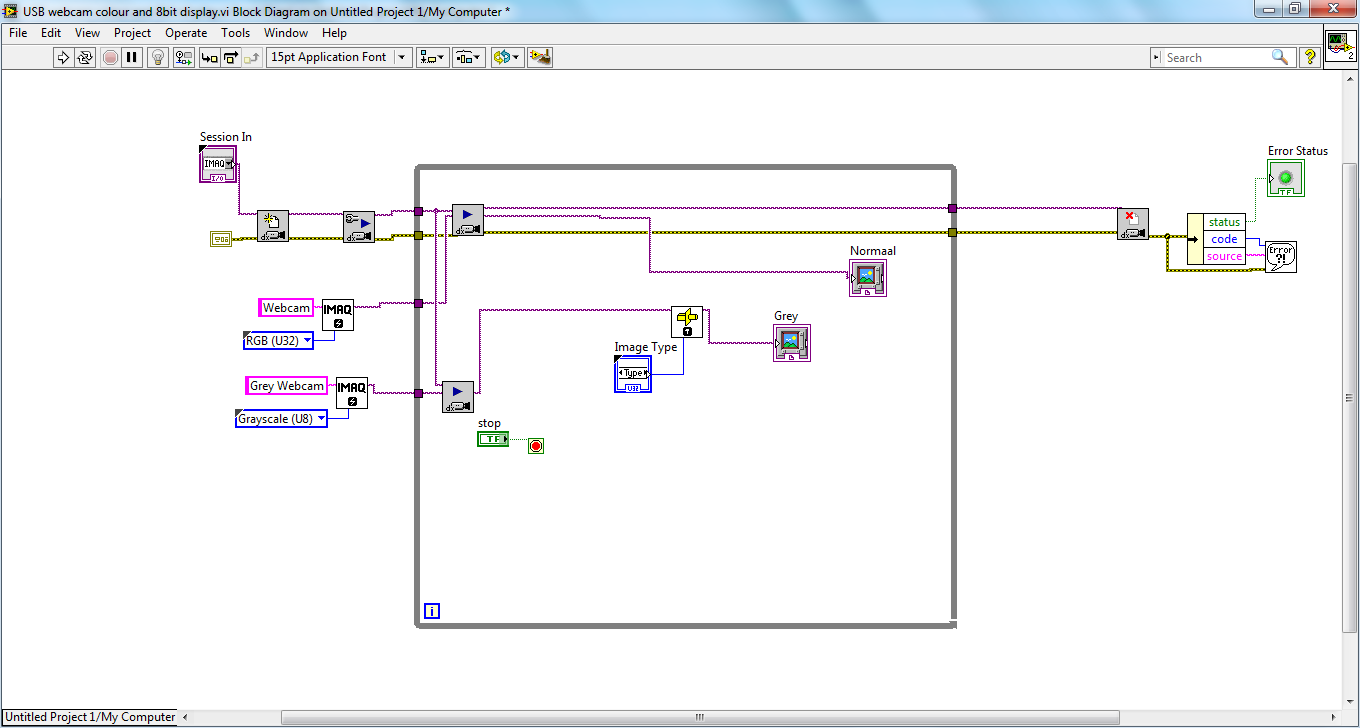Viewport: 1360px width, 728px height.
Task: Select the stop boolean terminal
Action: point(493,439)
